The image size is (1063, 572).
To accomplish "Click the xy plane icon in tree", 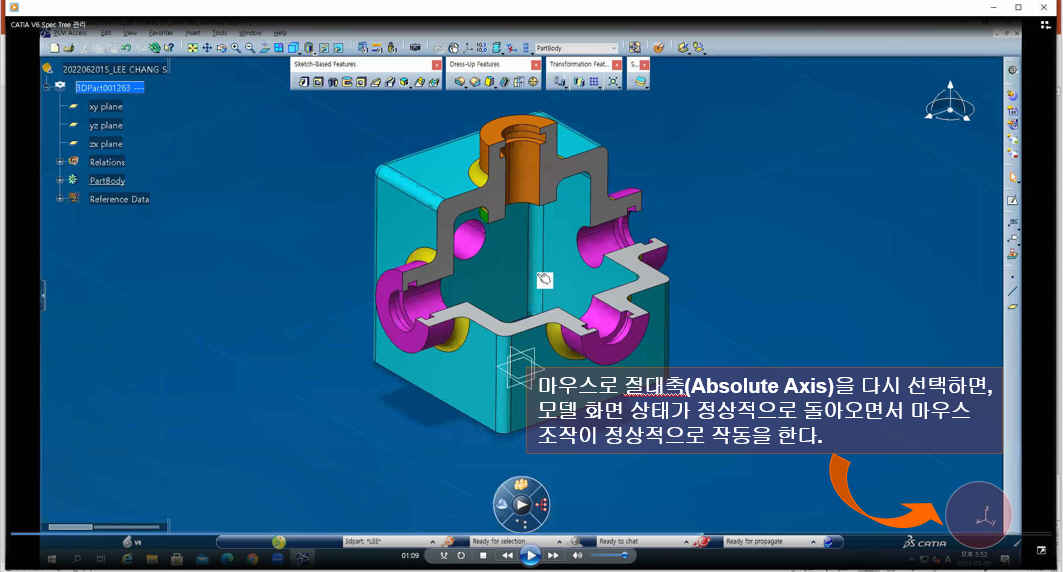I will [74, 106].
